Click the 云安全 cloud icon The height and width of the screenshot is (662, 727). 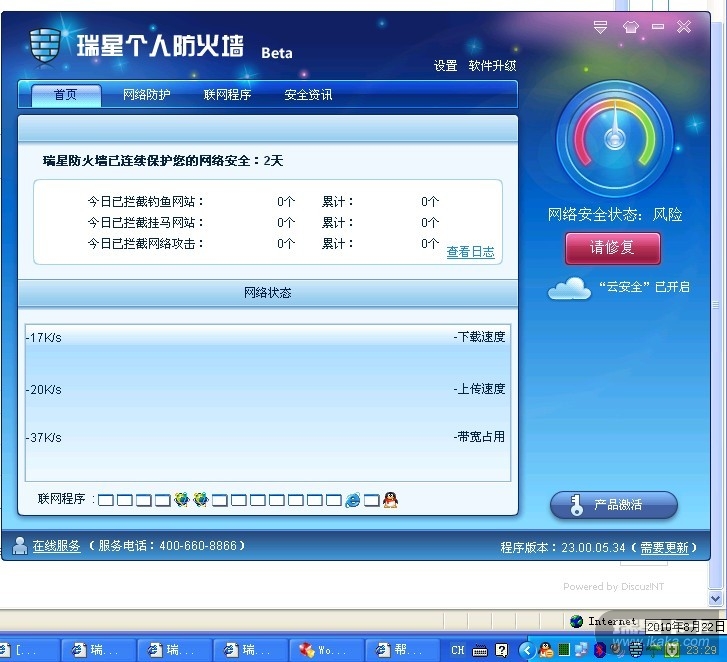point(569,288)
